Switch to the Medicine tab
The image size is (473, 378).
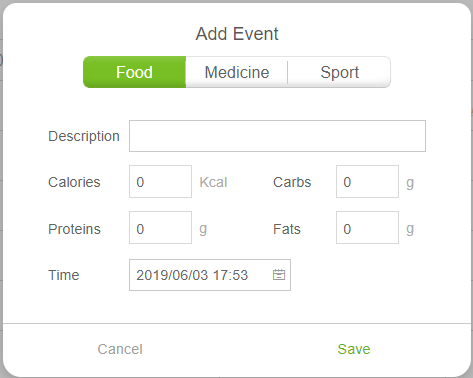237,72
